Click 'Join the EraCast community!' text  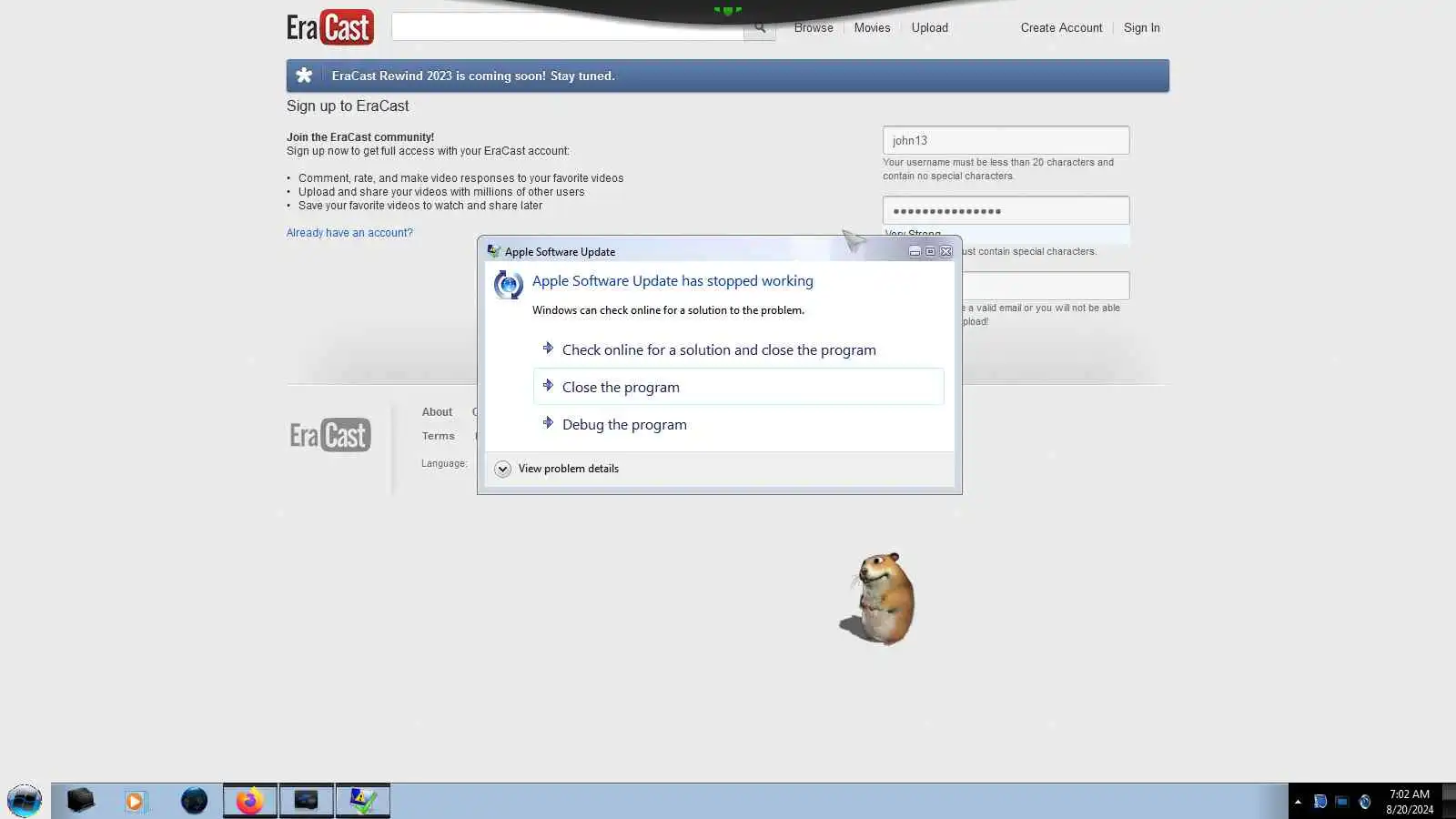(x=360, y=137)
